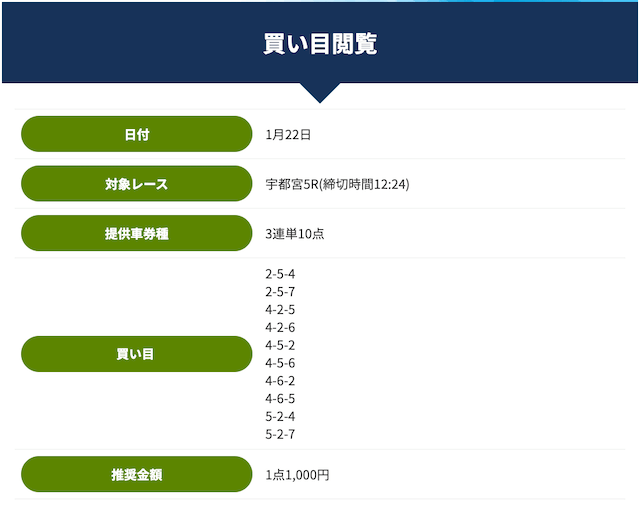Click the bet combination 4-2-5
The width and height of the screenshot is (640, 512).
(280, 310)
